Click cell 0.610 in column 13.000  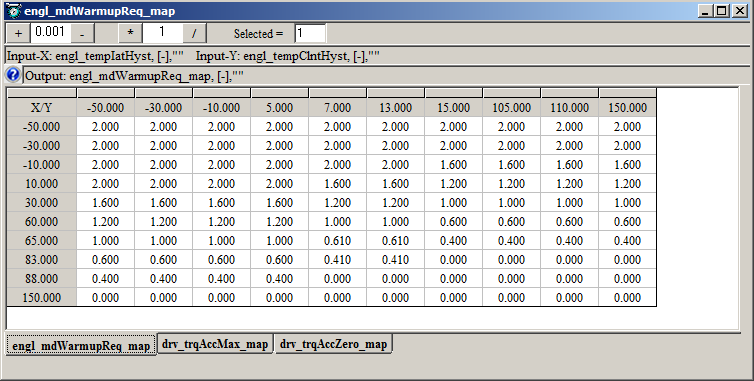click(396, 241)
